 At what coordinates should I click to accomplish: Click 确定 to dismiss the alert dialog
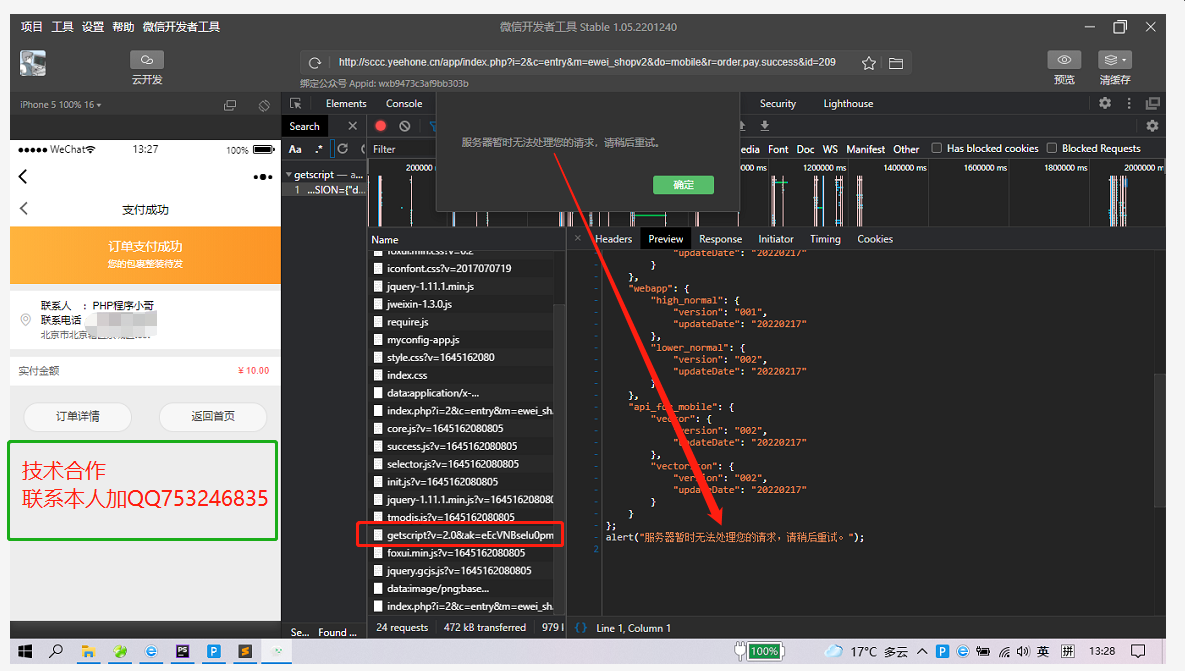click(683, 184)
